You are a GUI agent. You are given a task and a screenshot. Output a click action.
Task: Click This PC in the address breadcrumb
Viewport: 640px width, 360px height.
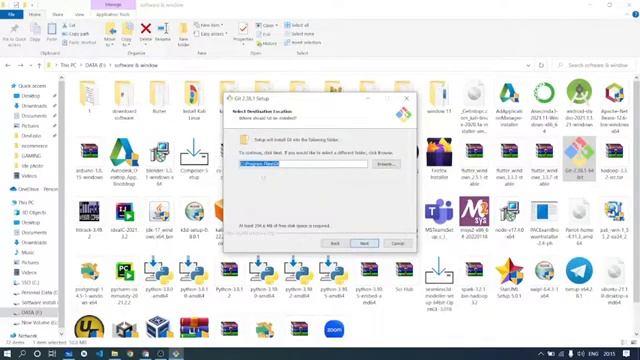68,65
